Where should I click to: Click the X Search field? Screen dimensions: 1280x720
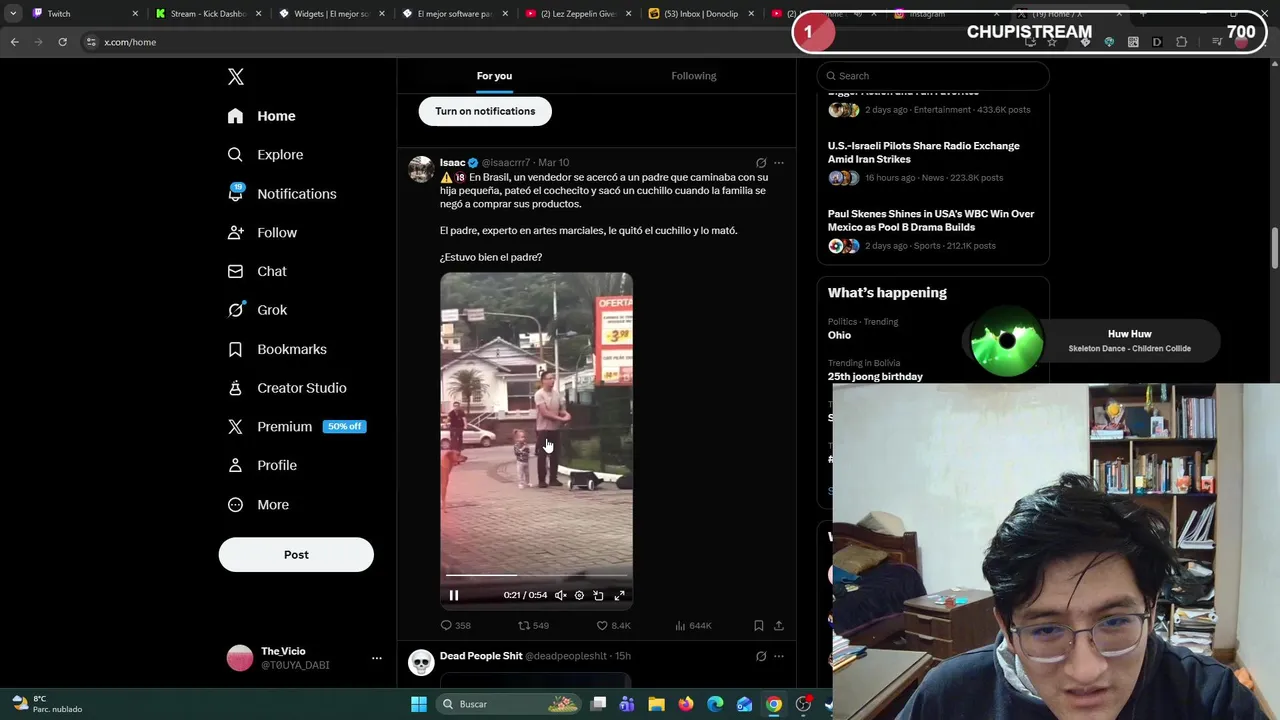click(933, 76)
